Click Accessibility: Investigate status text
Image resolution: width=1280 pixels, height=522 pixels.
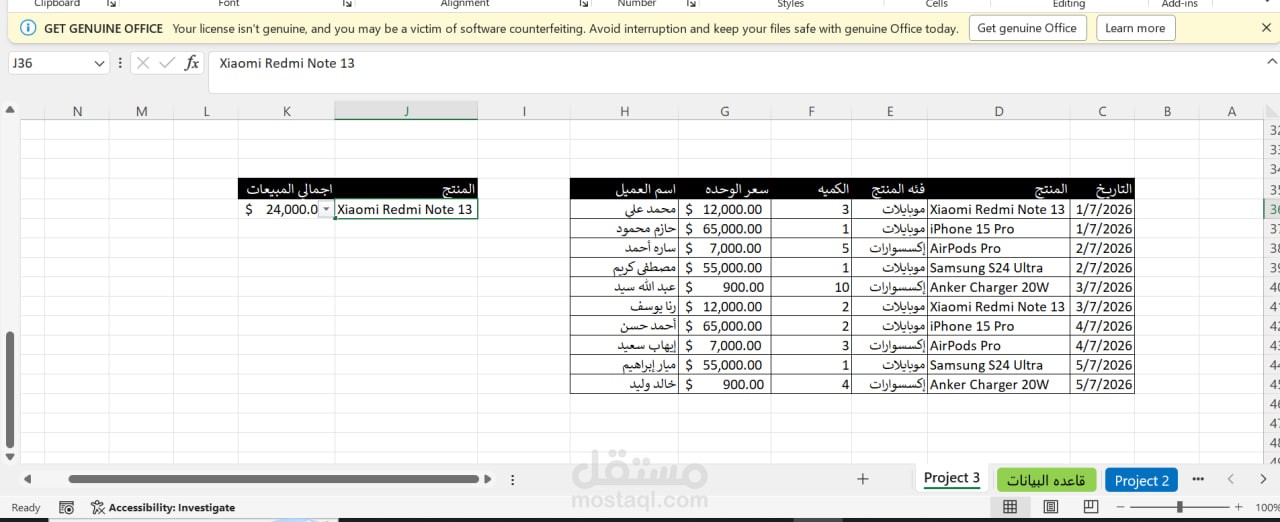pyautogui.click(x=172, y=507)
